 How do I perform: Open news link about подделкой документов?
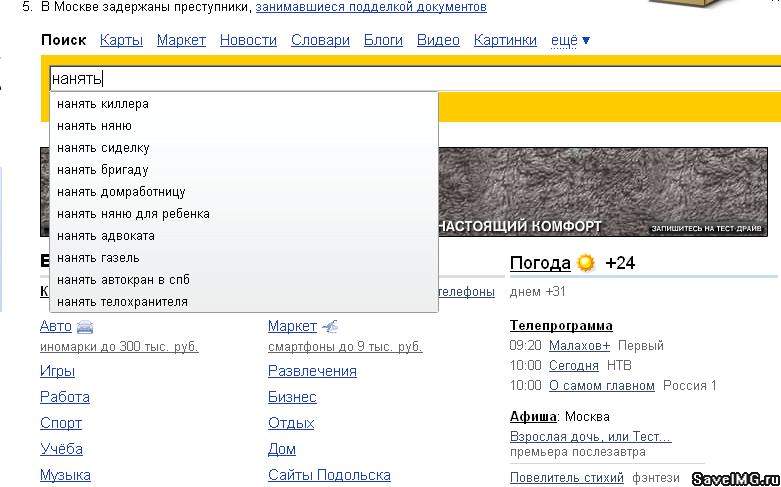tap(371, 7)
